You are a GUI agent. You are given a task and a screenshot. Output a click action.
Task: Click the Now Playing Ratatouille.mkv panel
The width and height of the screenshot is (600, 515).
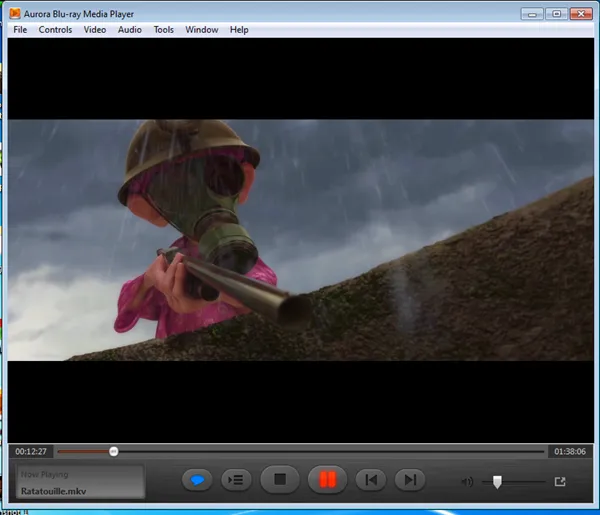80,482
